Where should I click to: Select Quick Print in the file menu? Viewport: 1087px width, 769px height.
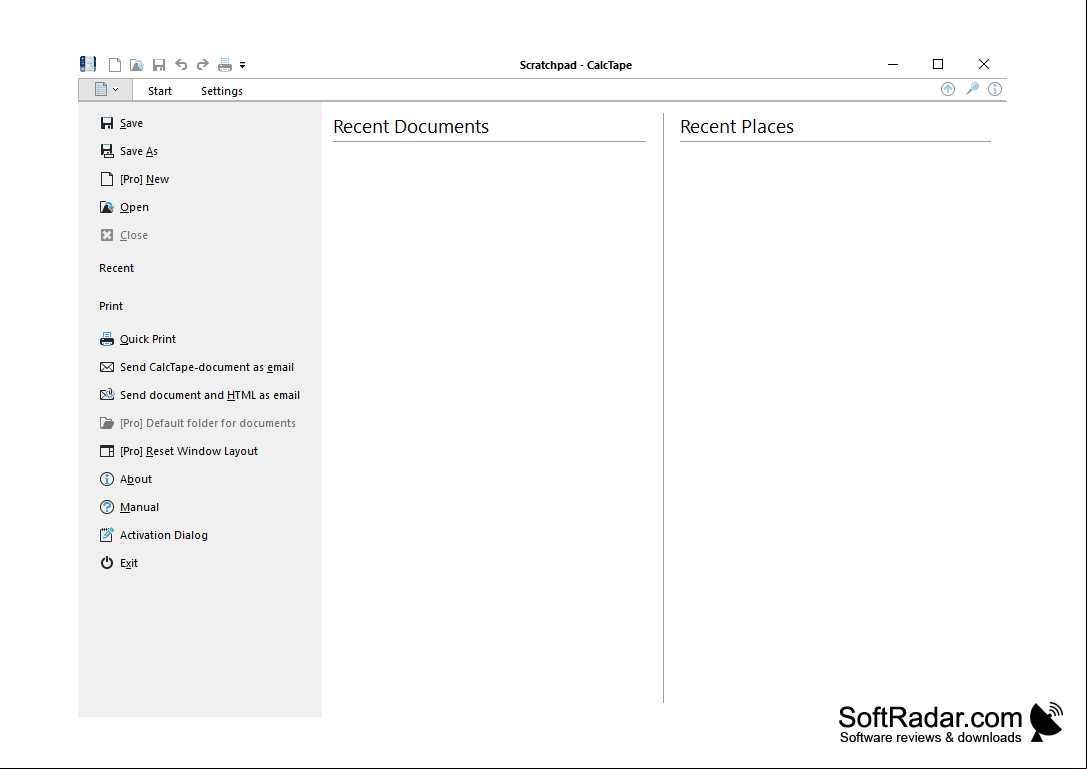pyautogui.click(x=138, y=339)
